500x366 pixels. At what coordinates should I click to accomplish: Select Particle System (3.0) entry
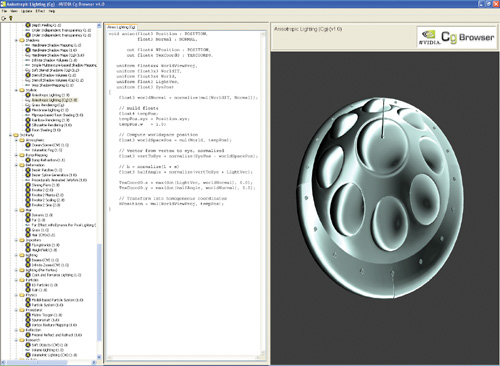[x=47, y=305]
